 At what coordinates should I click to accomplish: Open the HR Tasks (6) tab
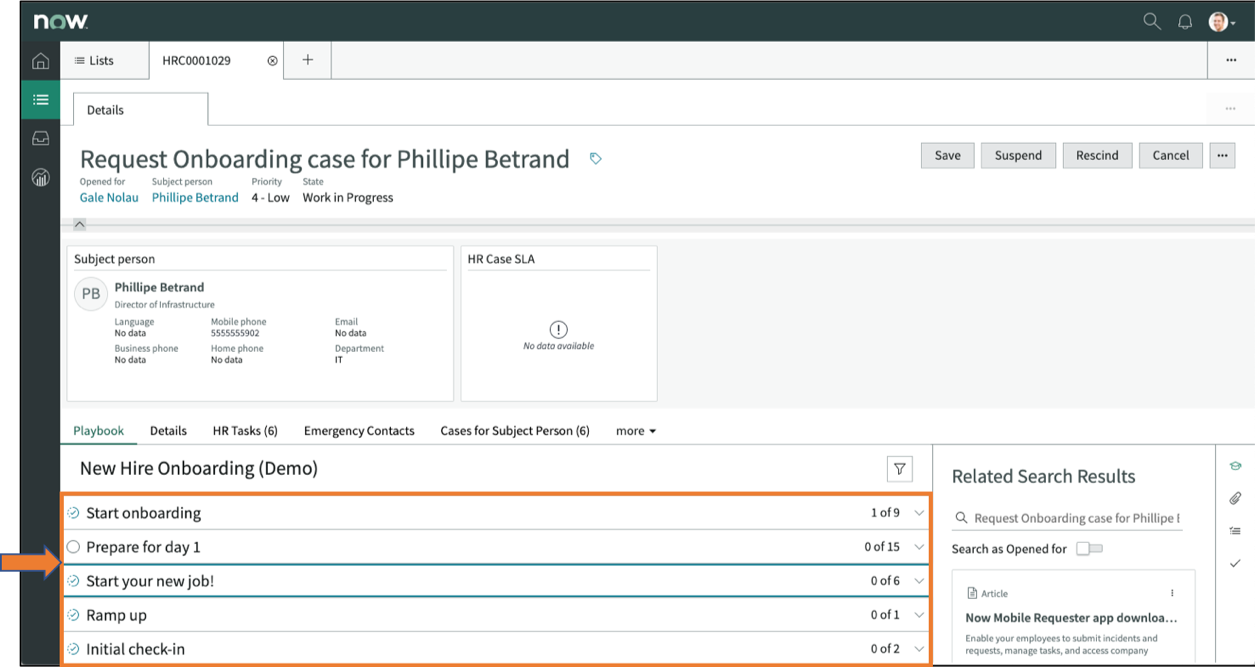245,431
